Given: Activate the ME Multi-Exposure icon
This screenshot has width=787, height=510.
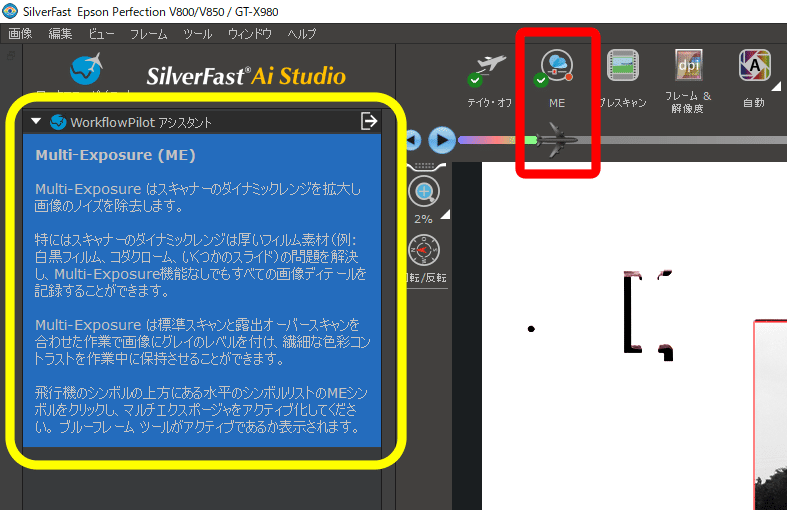Looking at the screenshot, I should click(x=556, y=67).
